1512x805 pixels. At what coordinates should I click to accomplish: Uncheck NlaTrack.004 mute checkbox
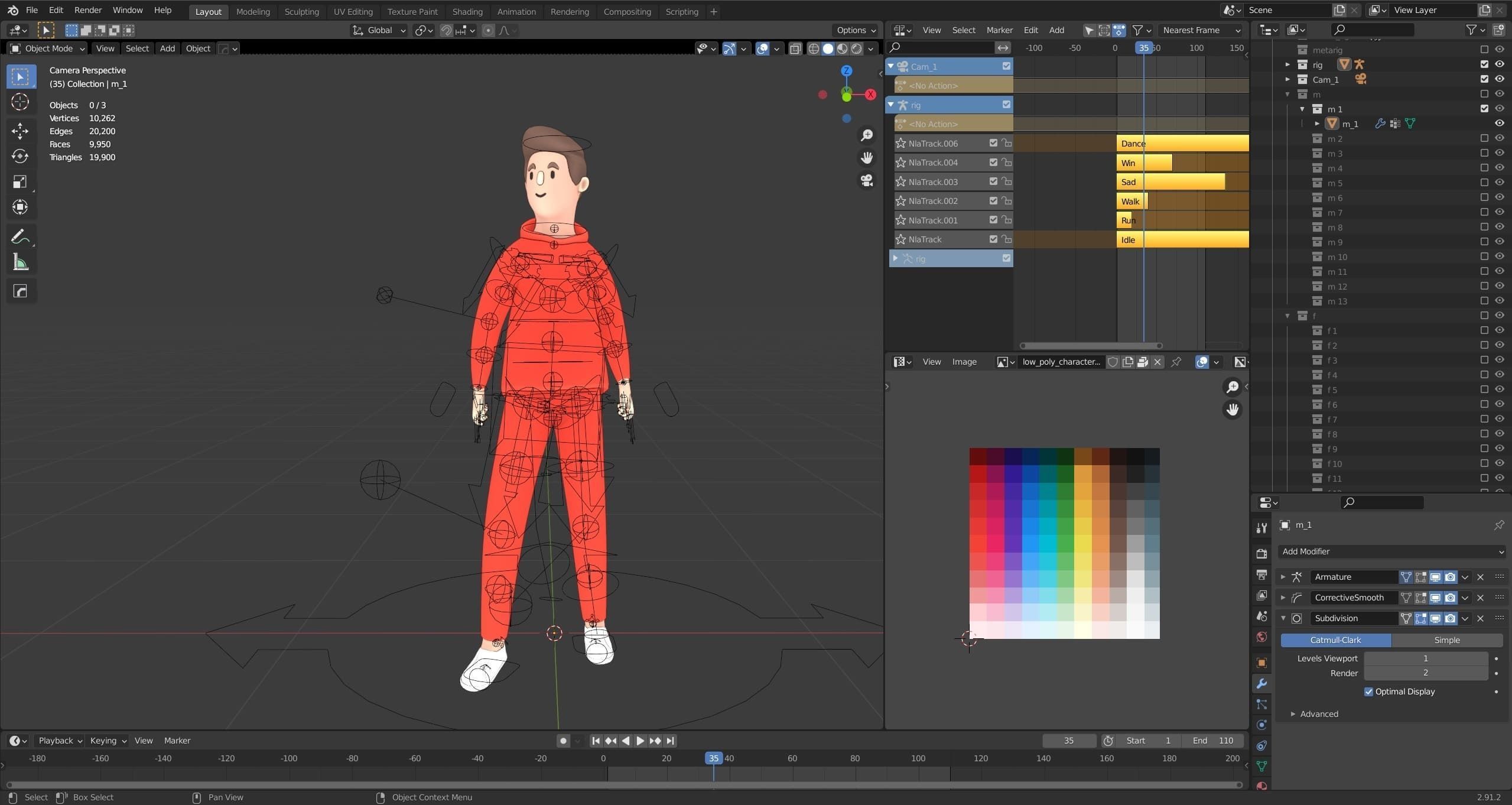(x=993, y=163)
